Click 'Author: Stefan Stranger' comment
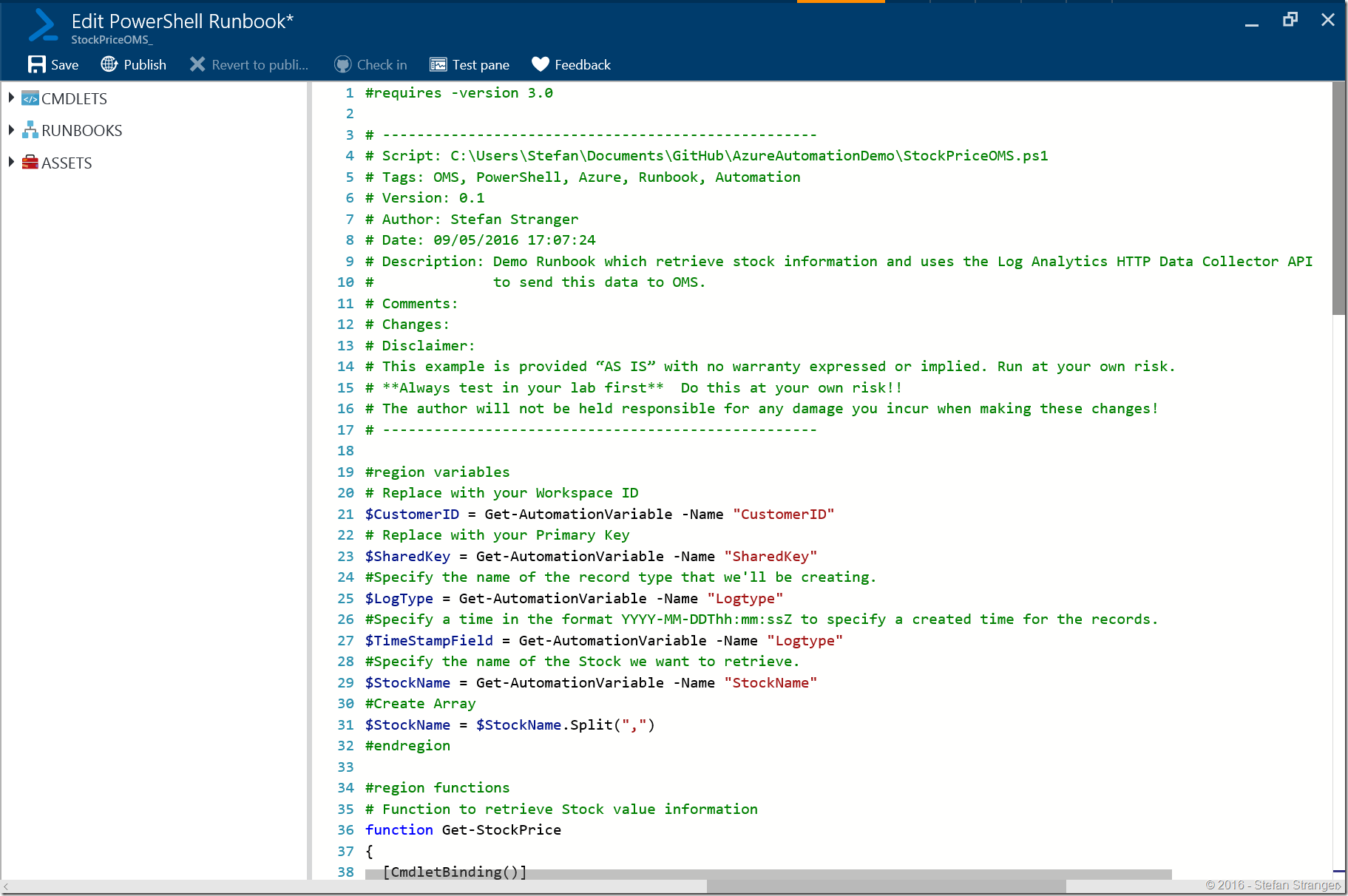Image resolution: width=1348 pixels, height=896 pixels. point(480,220)
